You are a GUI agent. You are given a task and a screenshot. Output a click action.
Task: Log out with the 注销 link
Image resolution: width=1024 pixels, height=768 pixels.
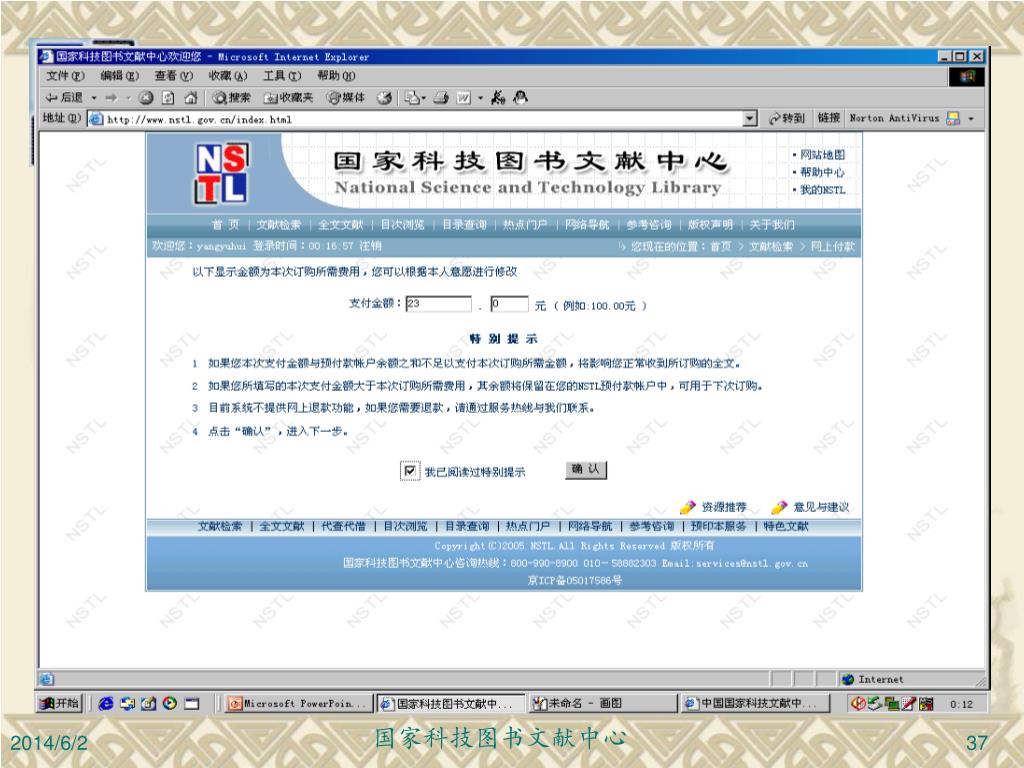point(370,246)
